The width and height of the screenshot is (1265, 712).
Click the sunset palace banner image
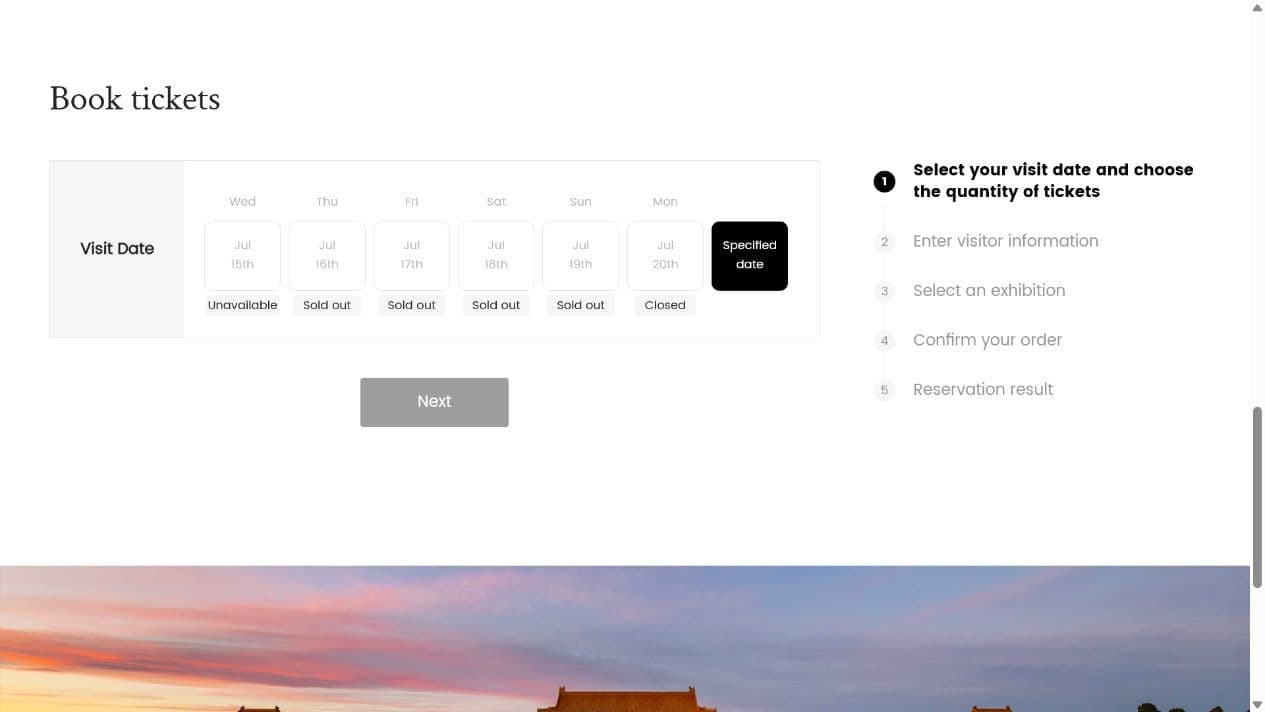tap(625, 639)
